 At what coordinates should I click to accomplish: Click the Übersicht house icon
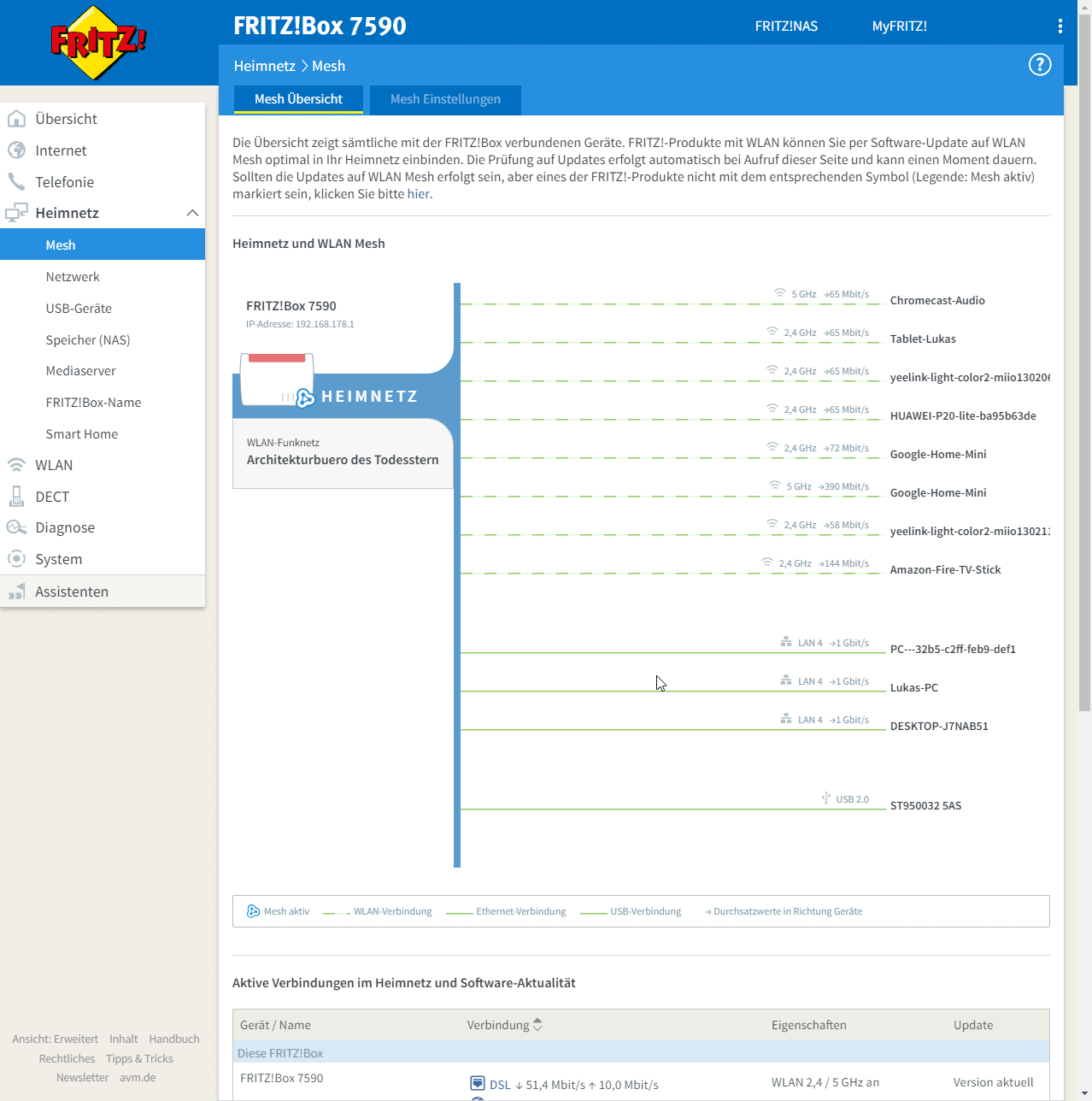point(16,119)
